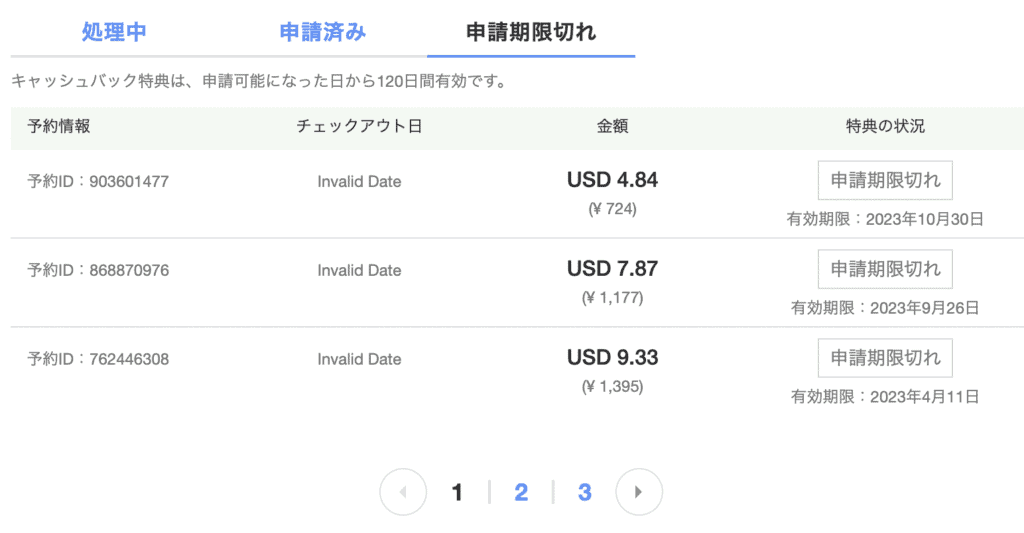Image resolution: width=1024 pixels, height=533 pixels.
Task: Select page 1 in pagination
Action: (457, 492)
